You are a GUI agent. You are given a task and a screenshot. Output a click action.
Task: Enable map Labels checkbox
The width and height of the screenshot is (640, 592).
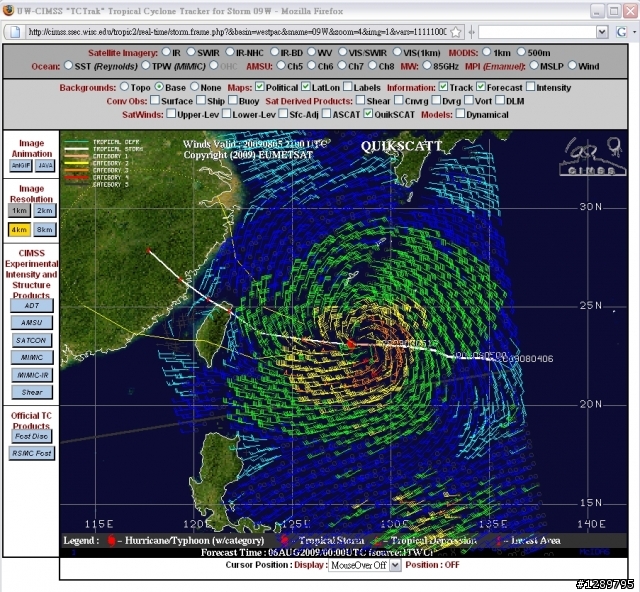[x=347, y=87]
